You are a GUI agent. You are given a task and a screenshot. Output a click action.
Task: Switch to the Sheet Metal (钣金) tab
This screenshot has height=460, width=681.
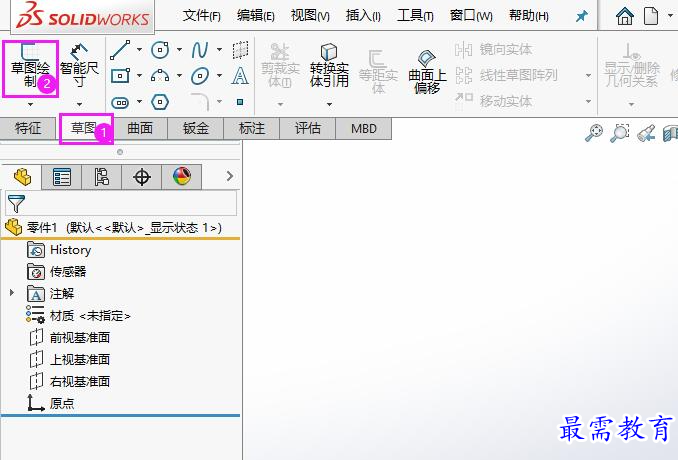pyautogui.click(x=195, y=128)
